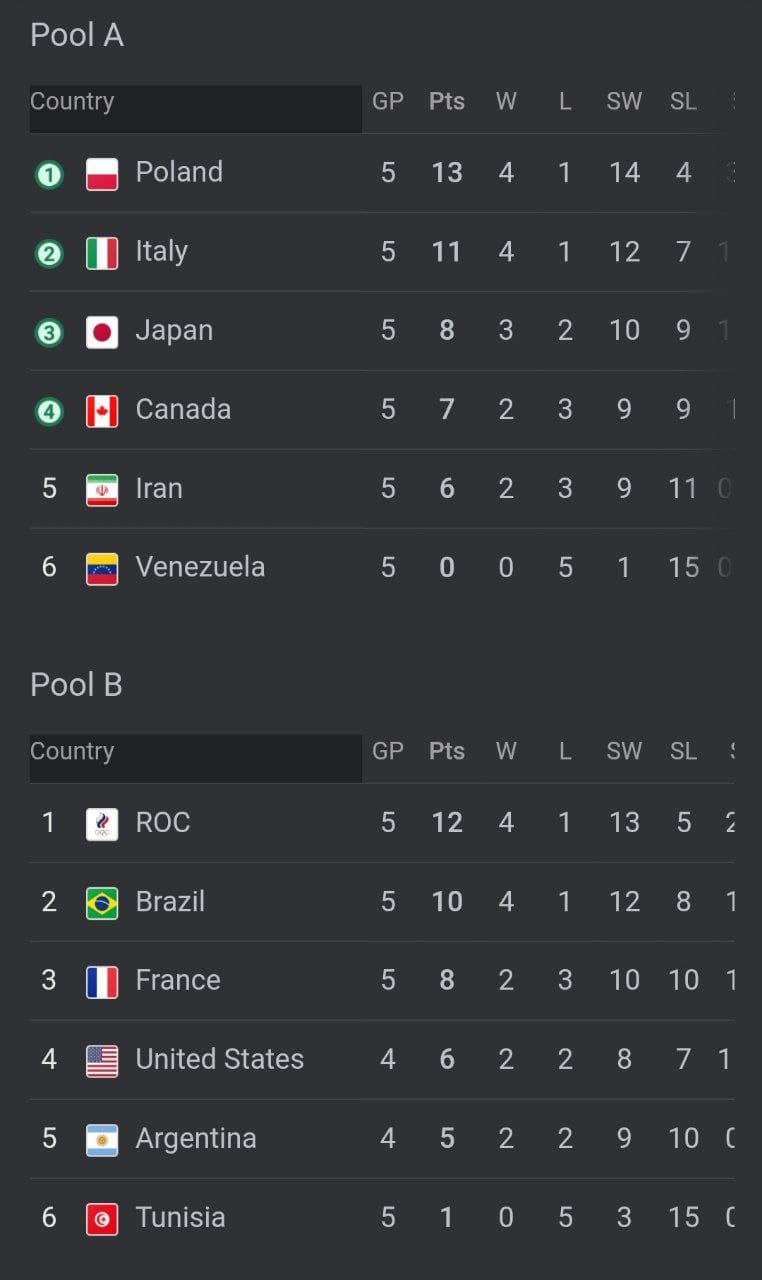Screen dimensions: 762x1280
Task: Click the Japan flag icon
Action: (x=102, y=332)
